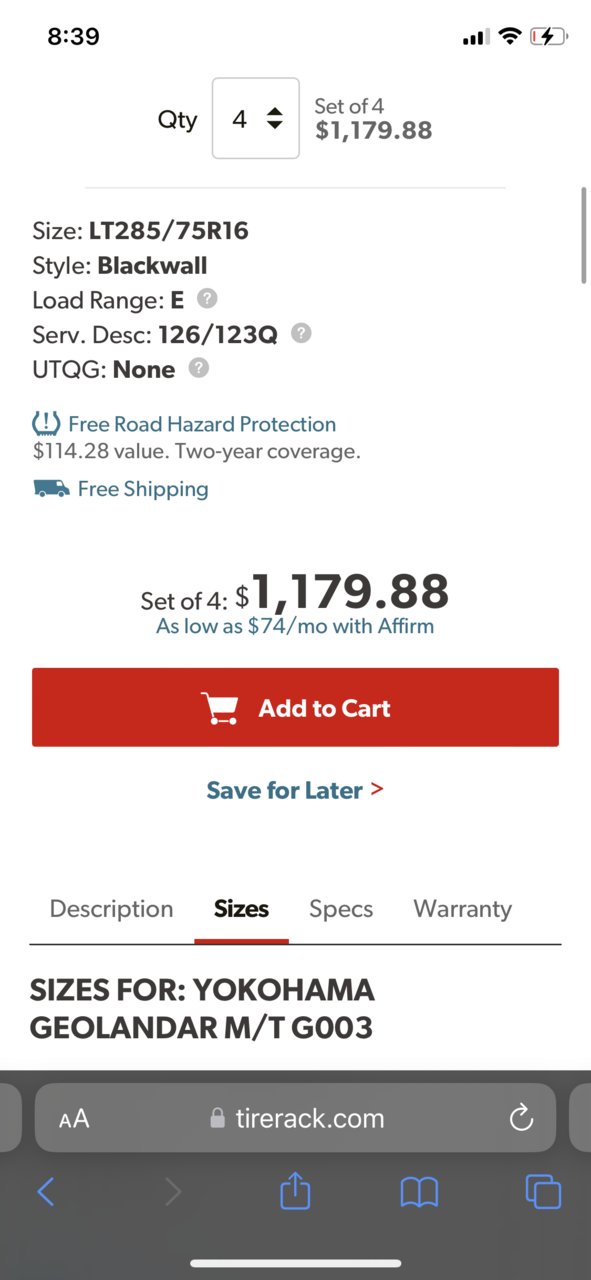591x1280 pixels.
Task: Open the Warranty tab
Action: (462, 909)
